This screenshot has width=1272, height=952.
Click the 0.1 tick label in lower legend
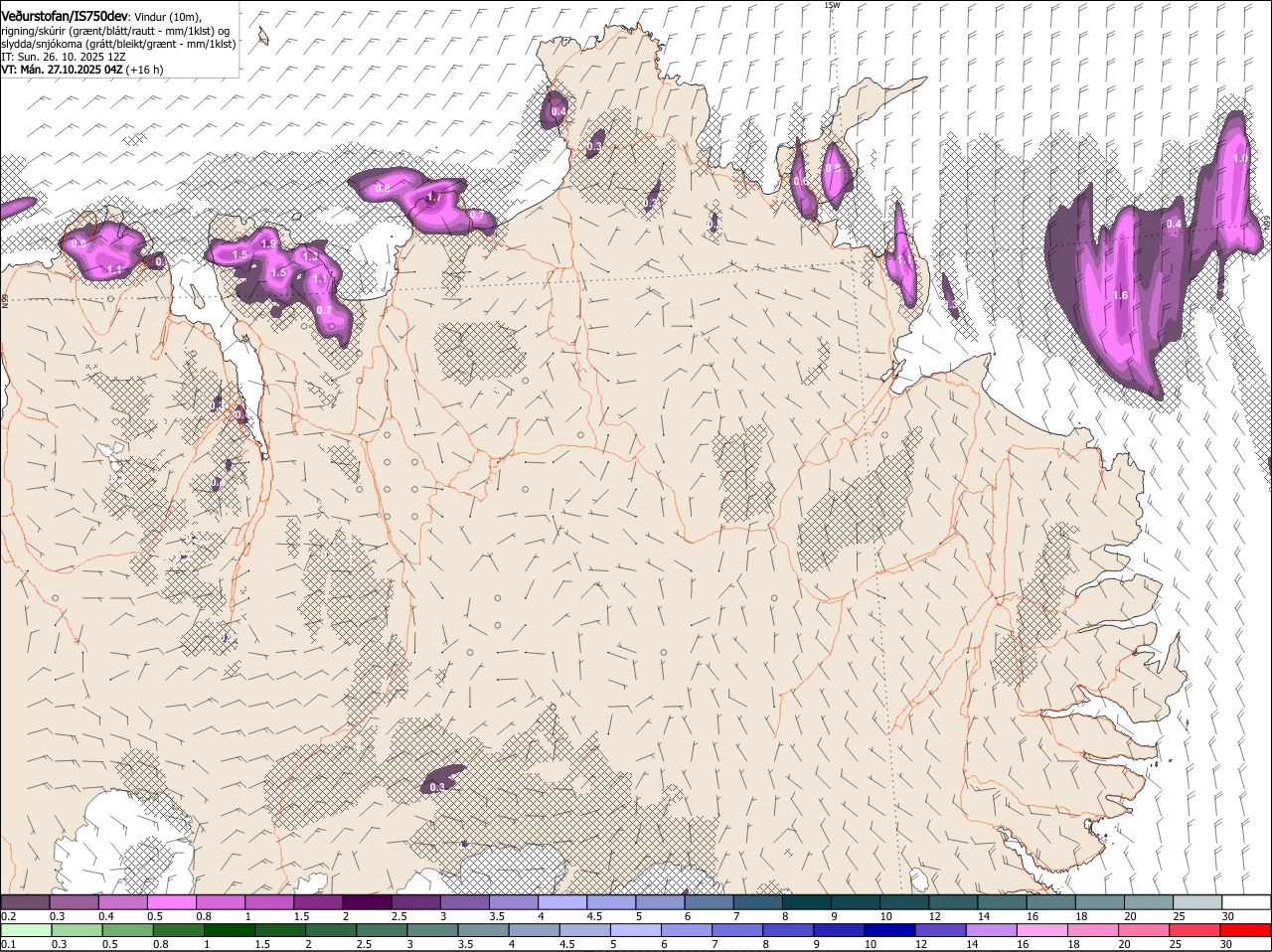pos(8,944)
